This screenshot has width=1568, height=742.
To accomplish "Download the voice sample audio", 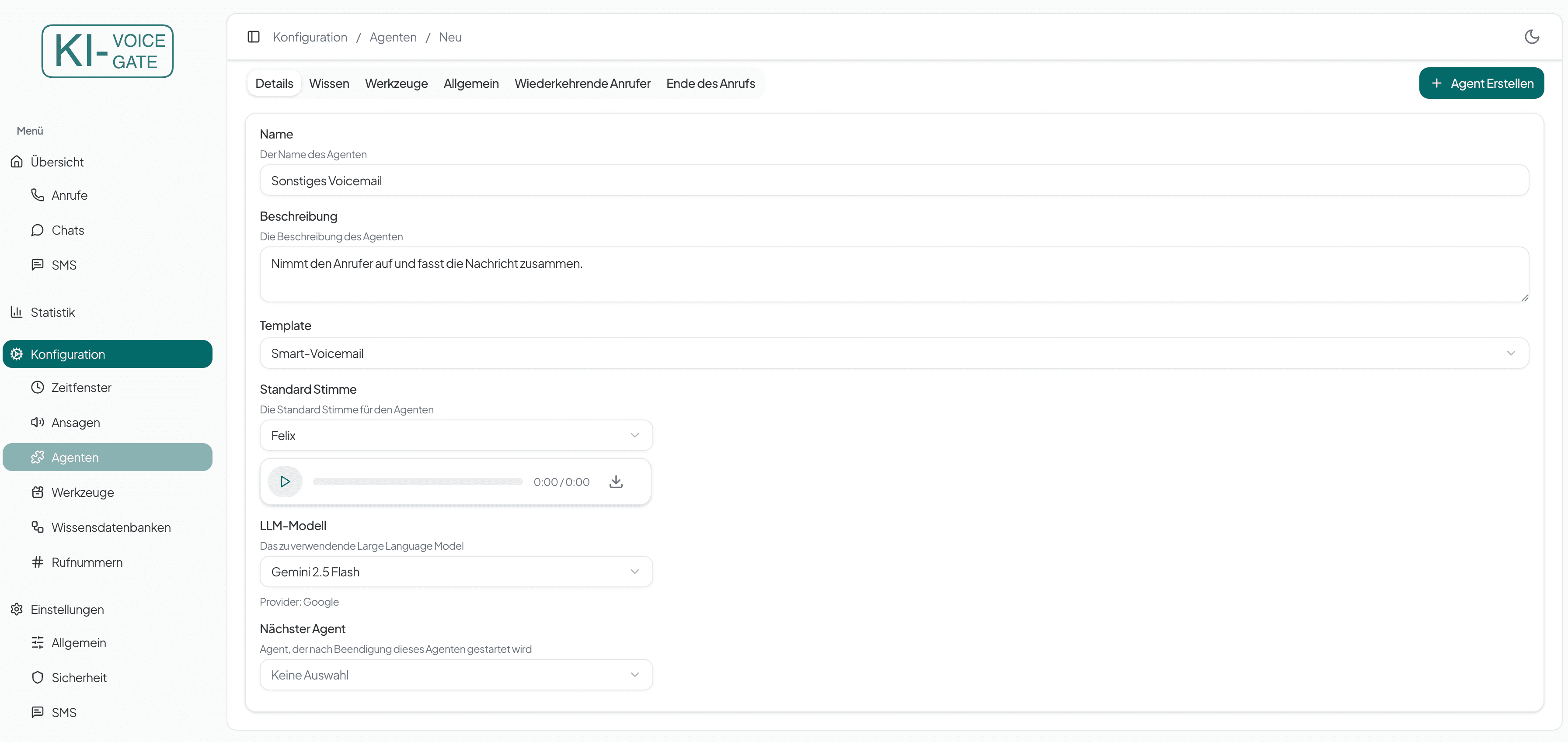I will pyautogui.click(x=616, y=481).
